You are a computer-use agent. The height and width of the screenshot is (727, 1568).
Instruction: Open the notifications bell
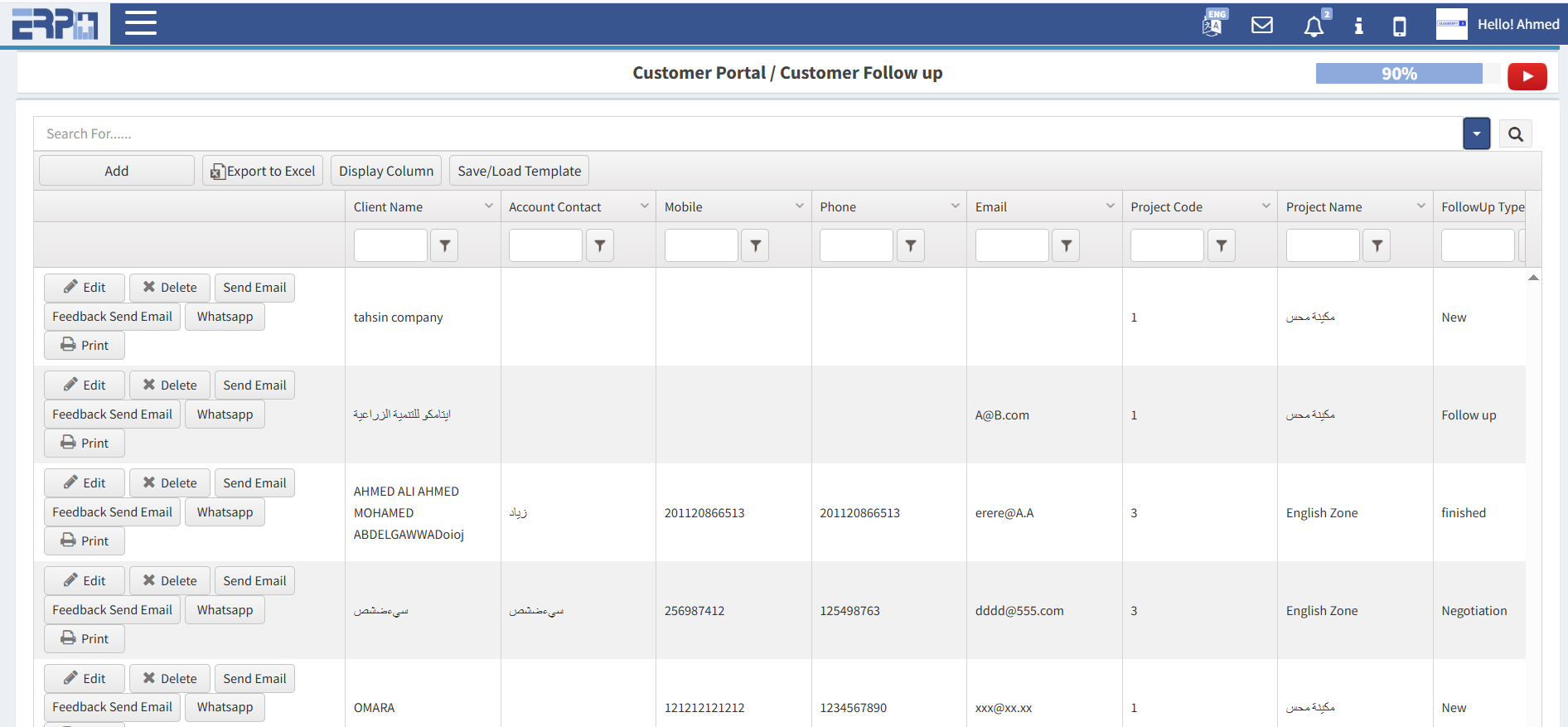click(x=1314, y=26)
